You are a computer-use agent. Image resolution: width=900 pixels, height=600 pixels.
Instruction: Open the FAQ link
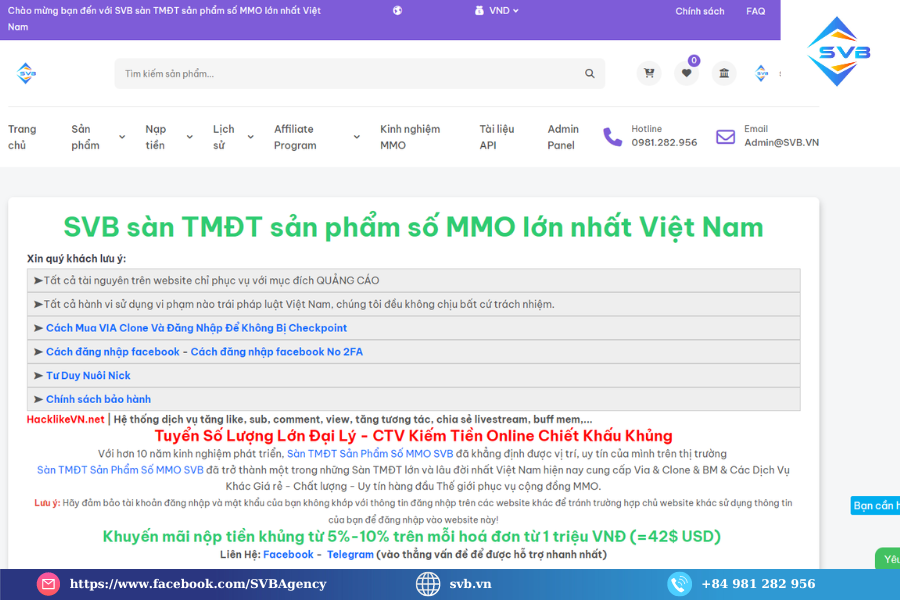(x=755, y=11)
